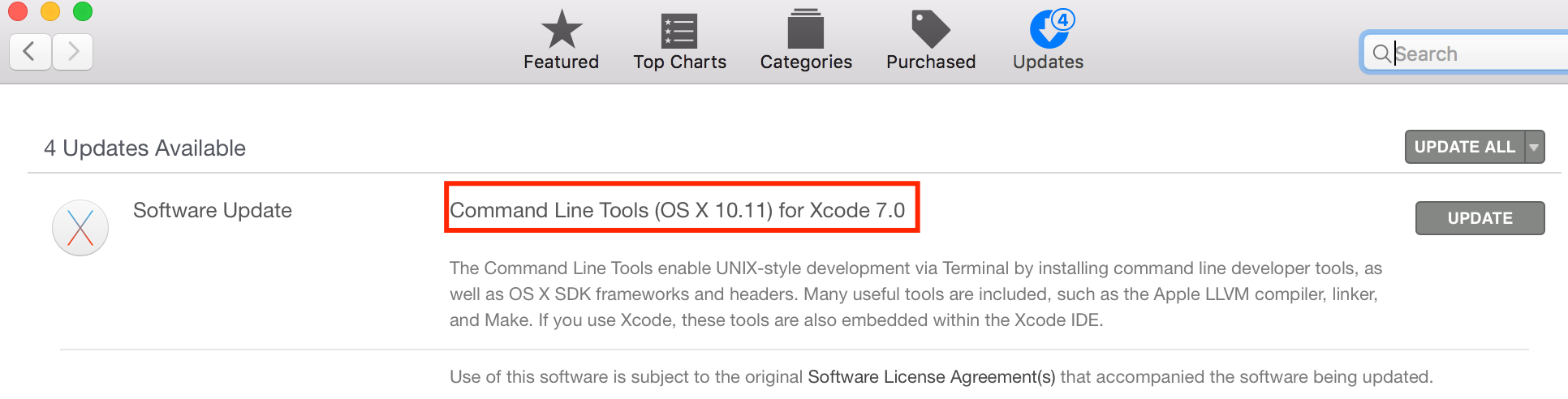
Task: Close the App Store window
Action: click(x=17, y=11)
